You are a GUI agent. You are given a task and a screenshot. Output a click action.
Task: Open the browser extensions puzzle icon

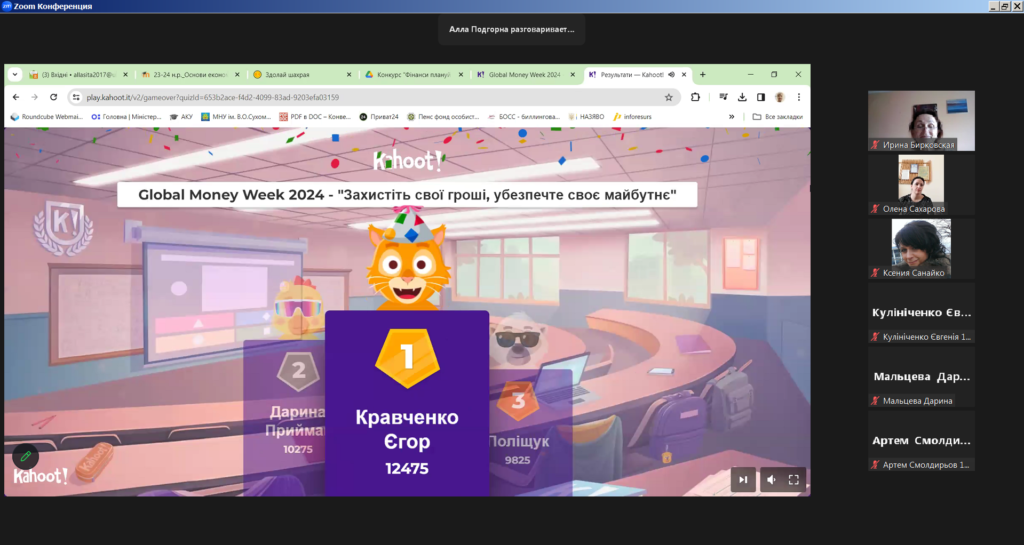(x=695, y=97)
